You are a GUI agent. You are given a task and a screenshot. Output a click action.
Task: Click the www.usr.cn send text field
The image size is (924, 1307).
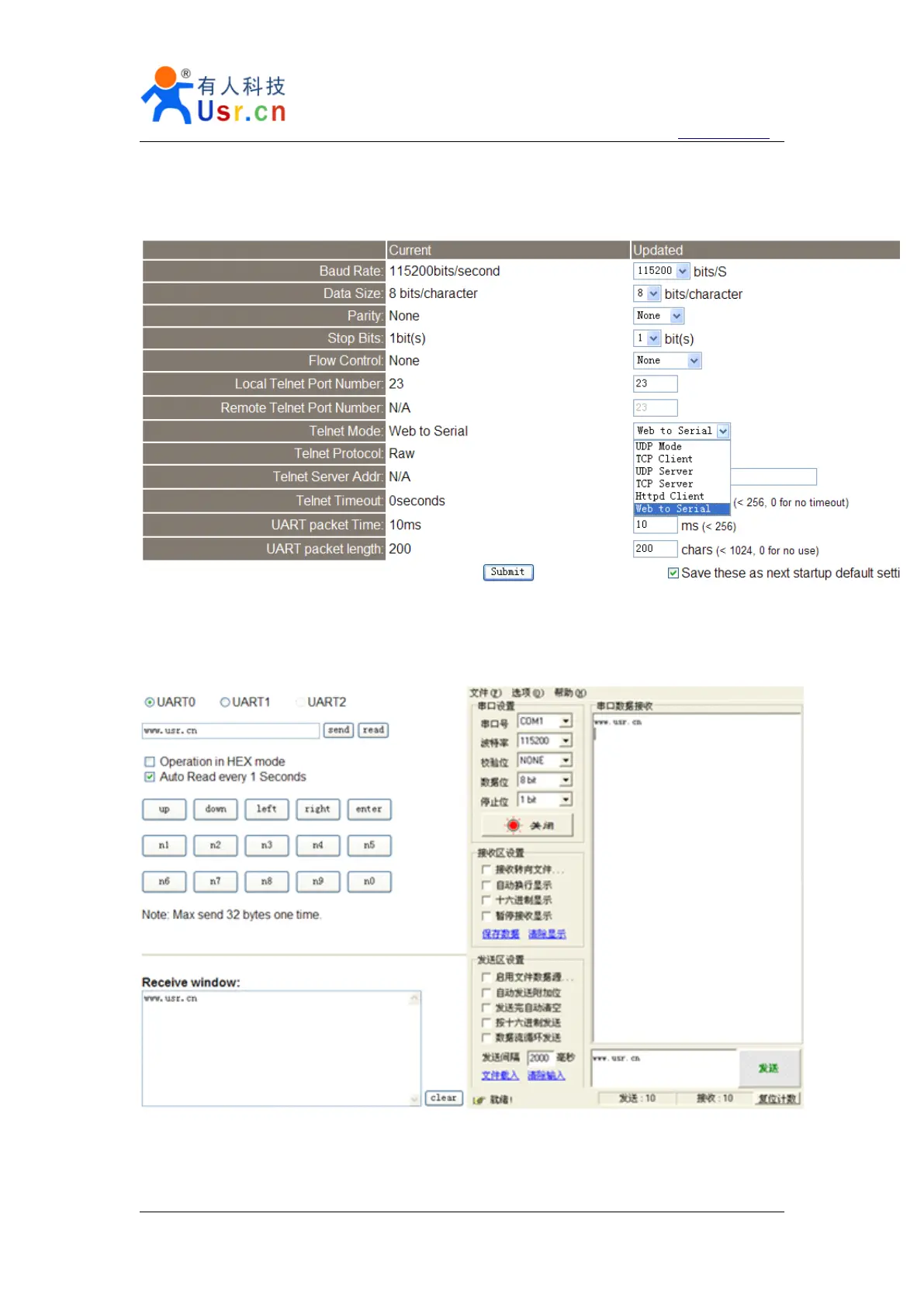[230, 731]
